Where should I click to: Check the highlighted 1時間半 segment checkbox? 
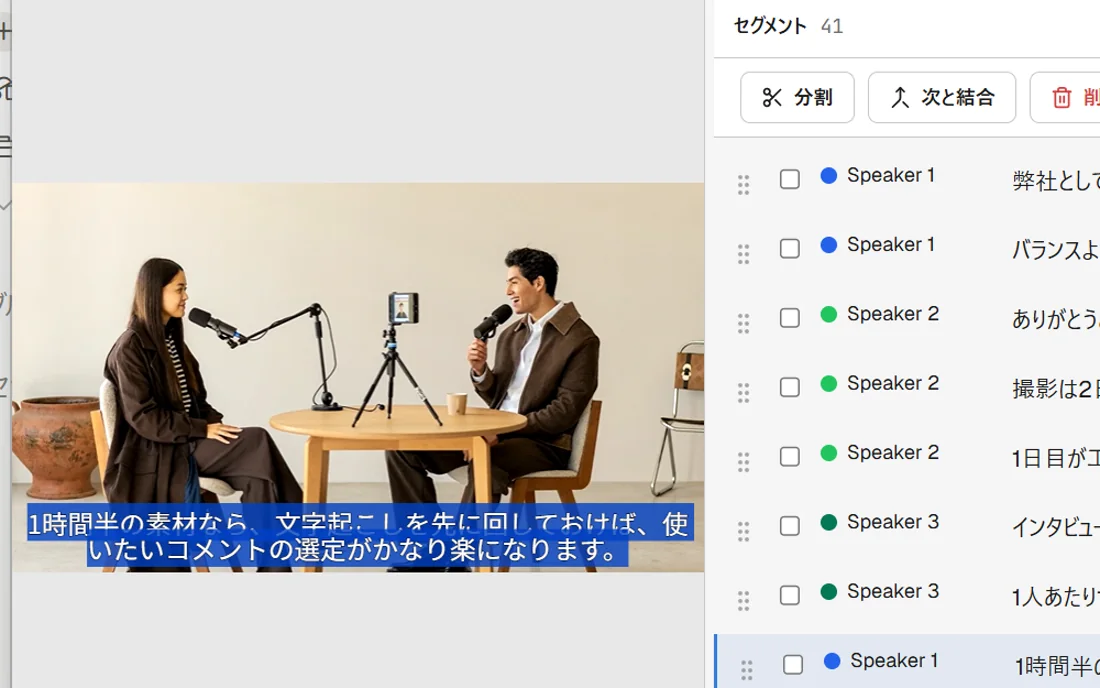pyautogui.click(x=793, y=665)
